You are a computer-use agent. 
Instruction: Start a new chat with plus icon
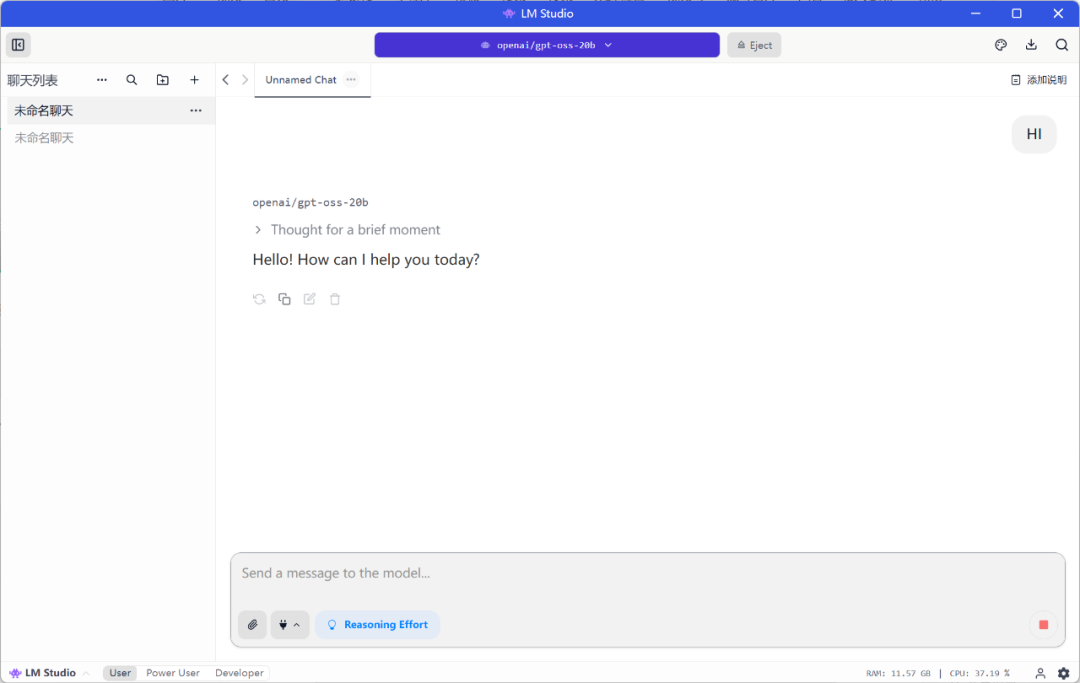coord(194,80)
